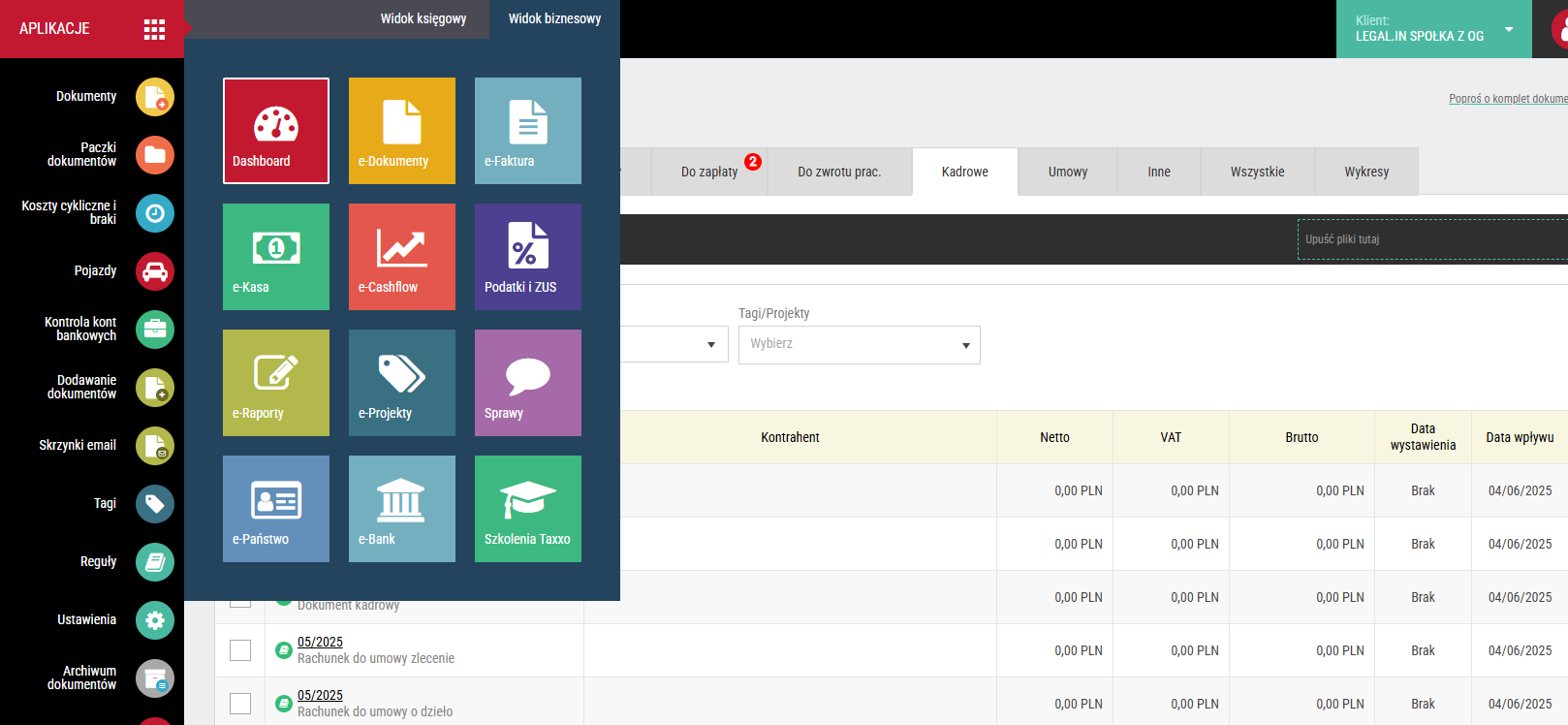Tick checkbox for Rachunek do umowy o dzieło
Screen dimensions: 1568x725
pos(240,704)
